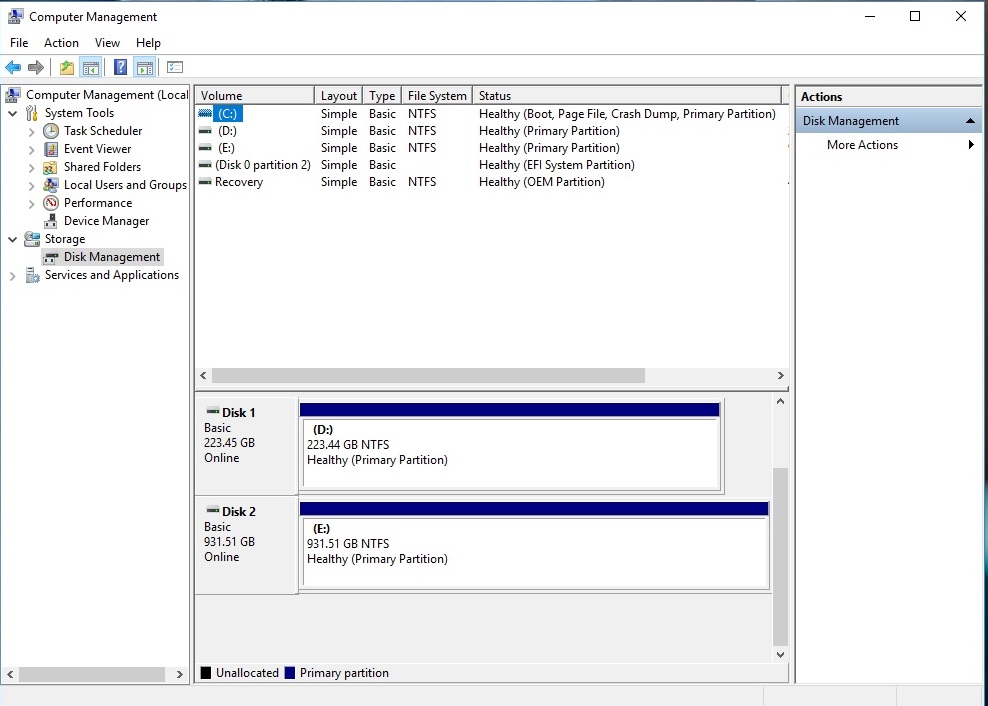Click the blue Primary partition legend swatch
The height and width of the screenshot is (706, 988).
point(290,673)
